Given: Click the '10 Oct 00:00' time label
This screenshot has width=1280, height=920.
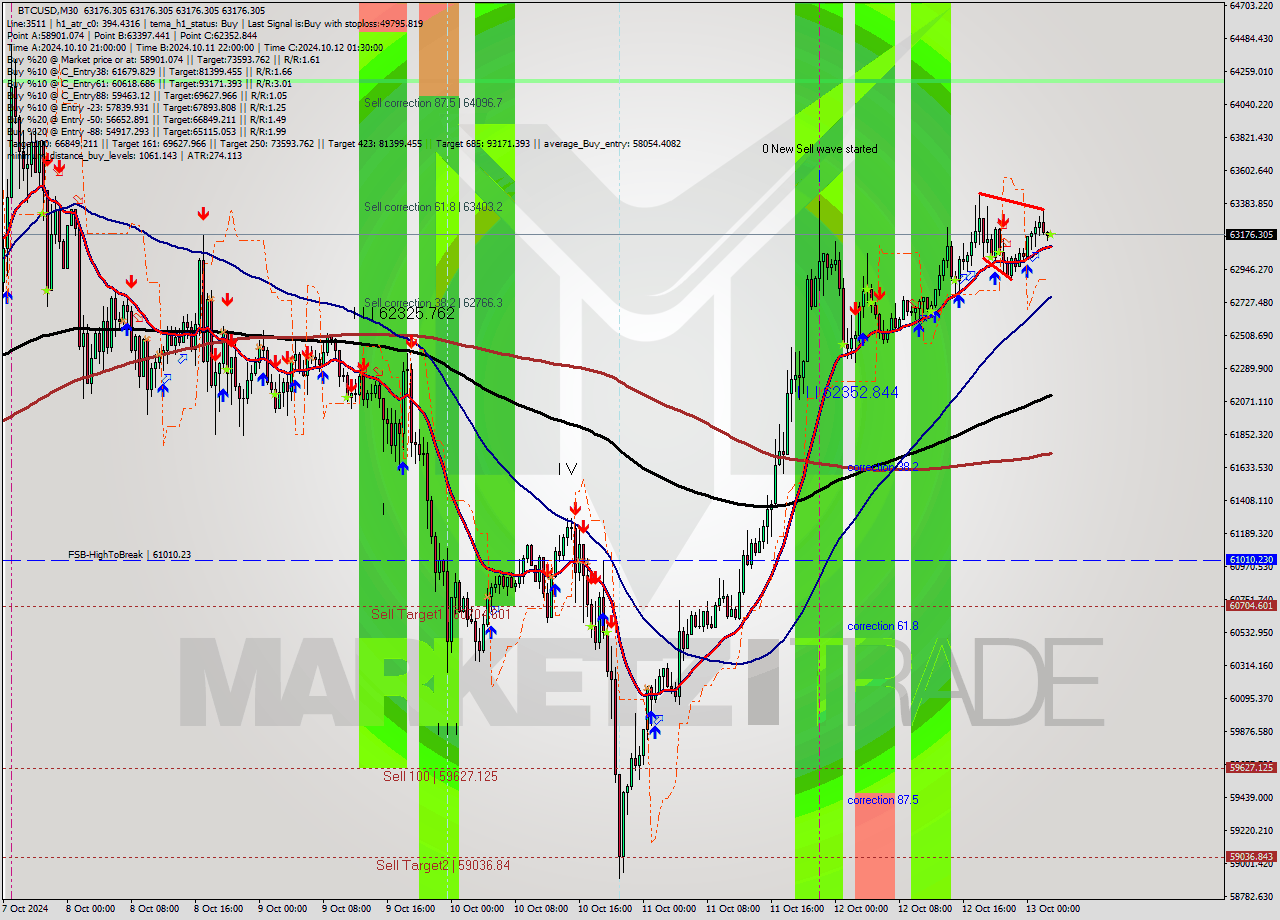Looking at the screenshot, I should pyautogui.click(x=476, y=909).
